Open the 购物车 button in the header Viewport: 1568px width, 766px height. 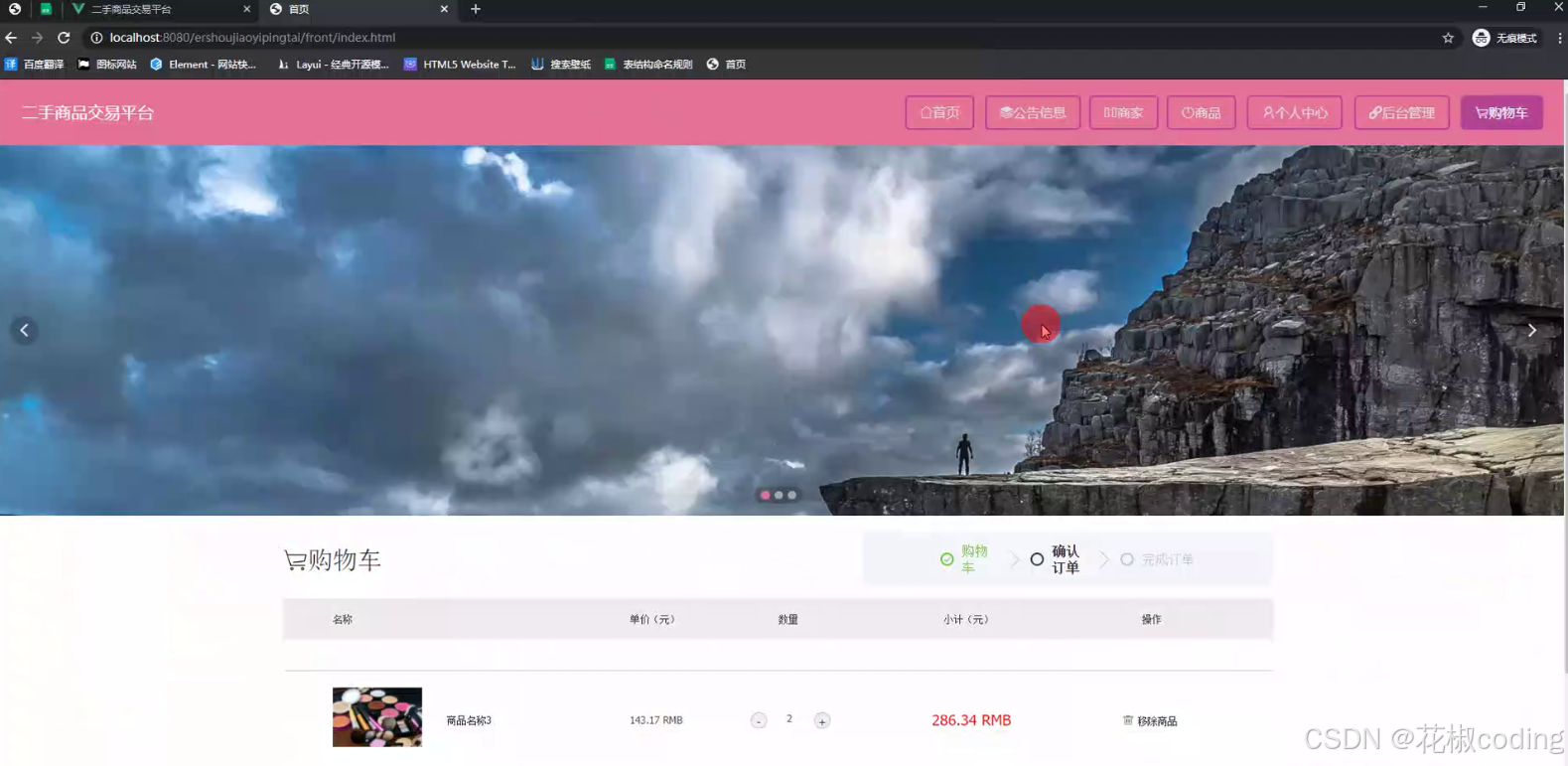pyautogui.click(x=1501, y=112)
